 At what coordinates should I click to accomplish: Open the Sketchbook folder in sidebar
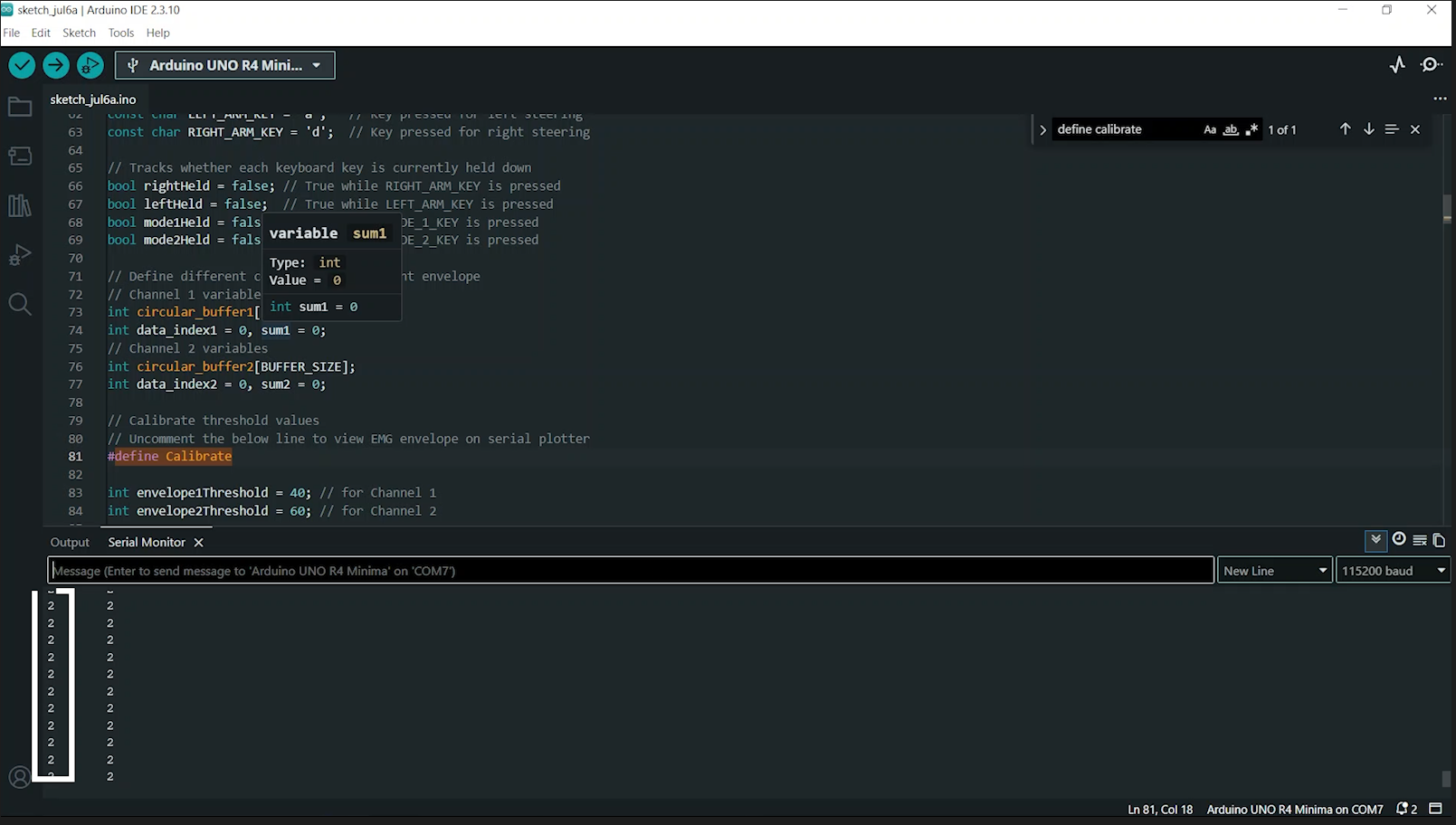coord(20,107)
